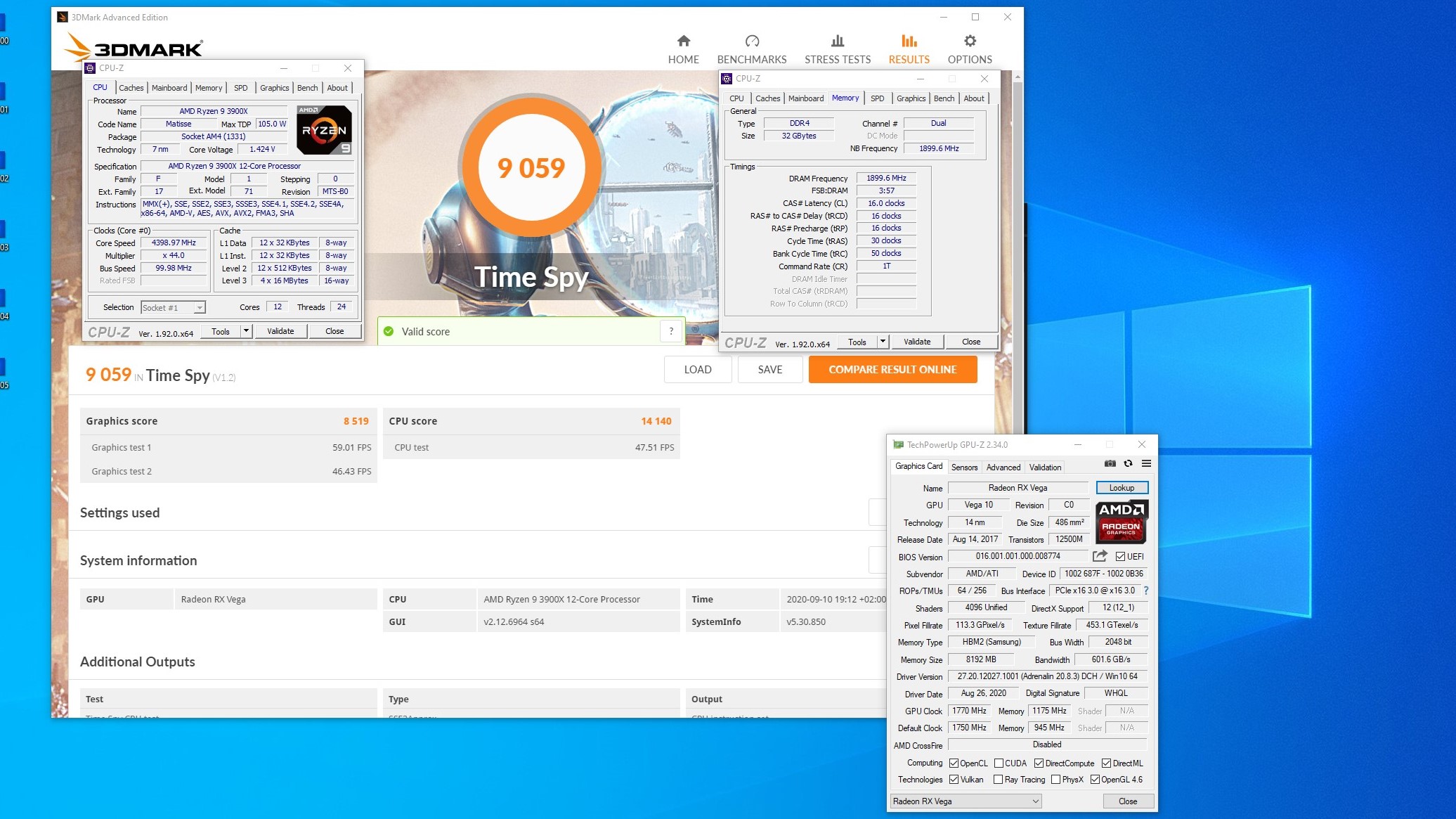Go to HOME in 3DMark navigation
This screenshot has height=819, width=1456.
683,49
